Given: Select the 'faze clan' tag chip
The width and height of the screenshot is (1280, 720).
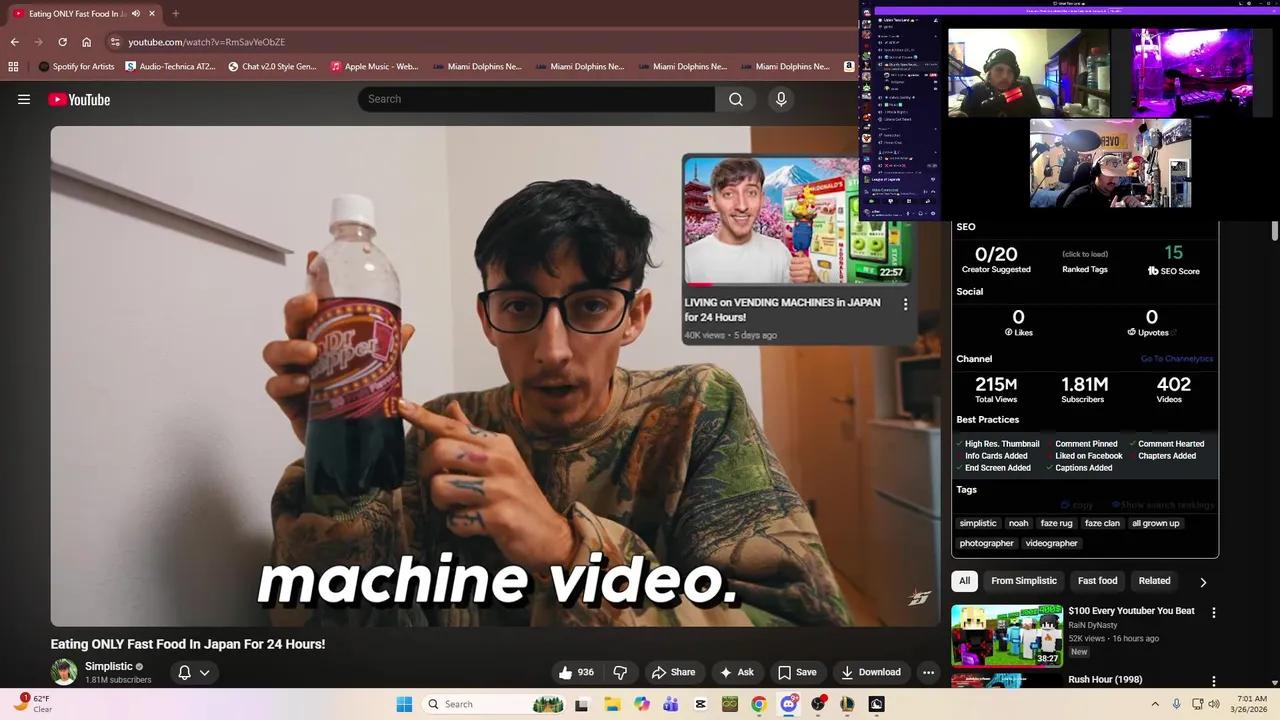Looking at the screenshot, I should pyautogui.click(x=1102, y=523).
